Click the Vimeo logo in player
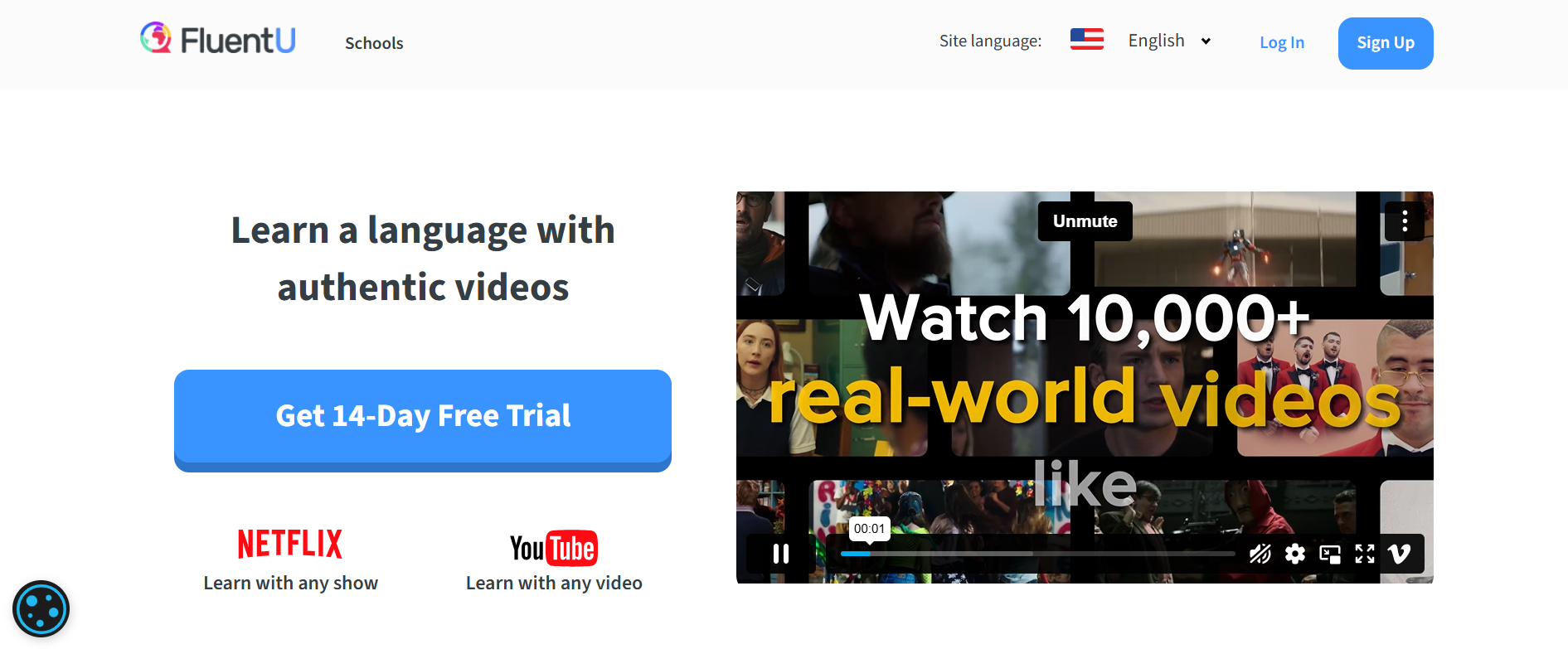This screenshot has height=649, width=1568. 1400,554
